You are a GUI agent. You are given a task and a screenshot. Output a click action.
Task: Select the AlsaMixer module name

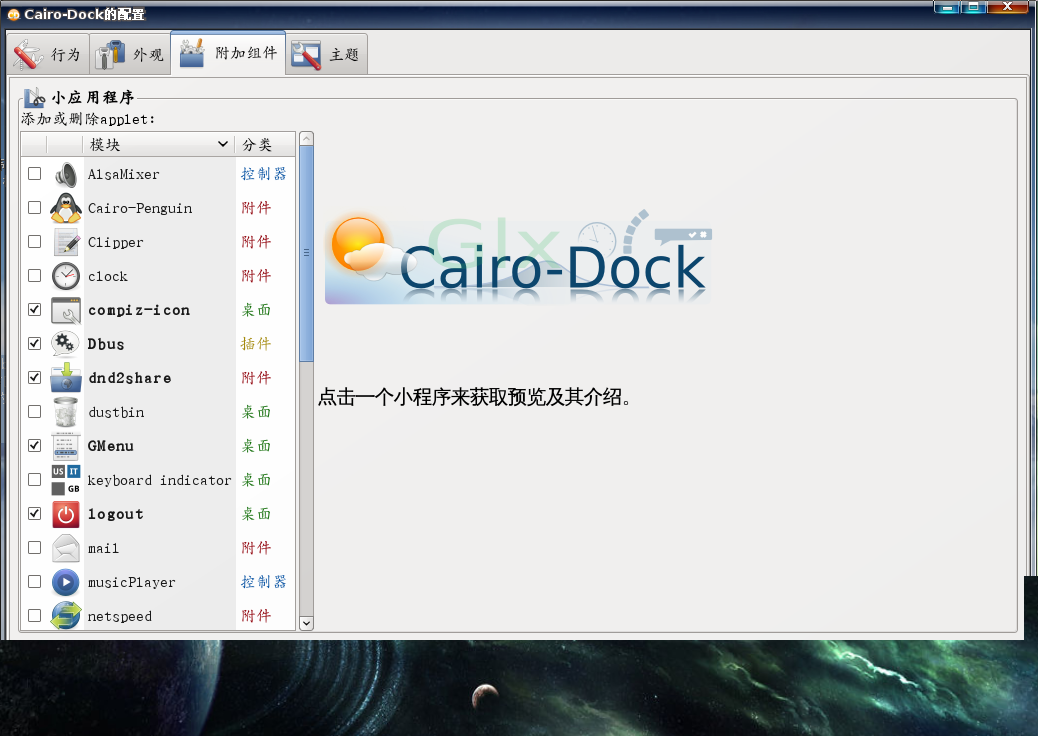point(124,175)
